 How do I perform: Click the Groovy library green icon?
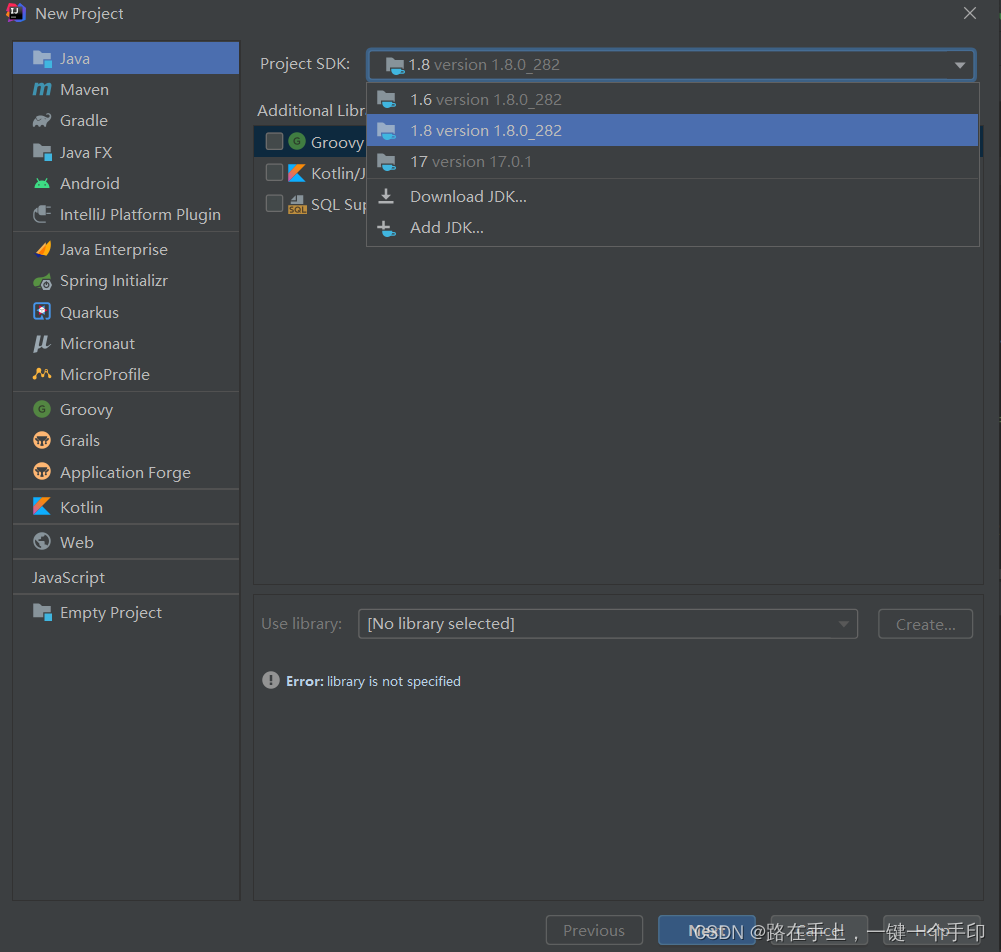pyautogui.click(x=297, y=141)
